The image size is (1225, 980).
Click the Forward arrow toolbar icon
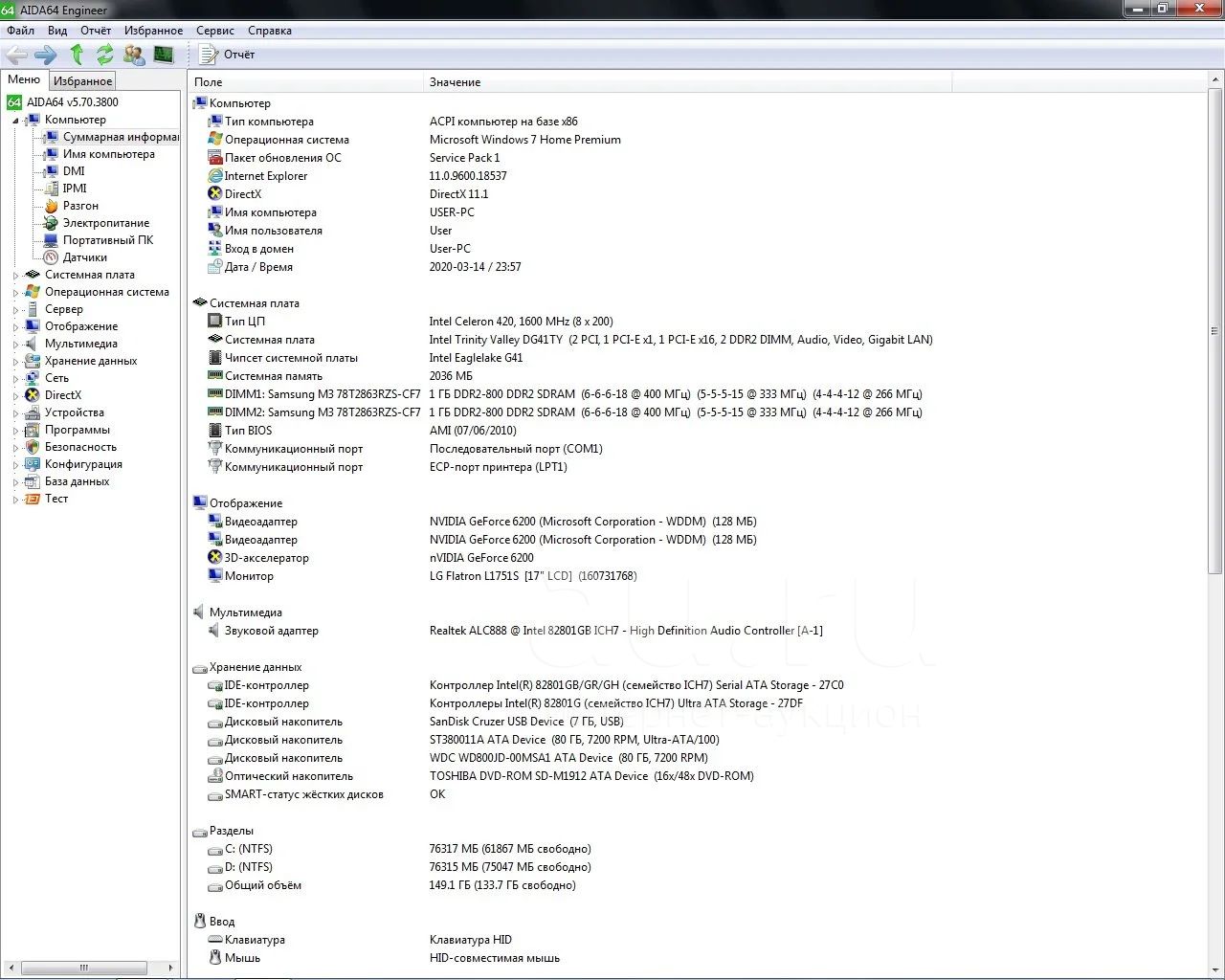coord(46,55)
